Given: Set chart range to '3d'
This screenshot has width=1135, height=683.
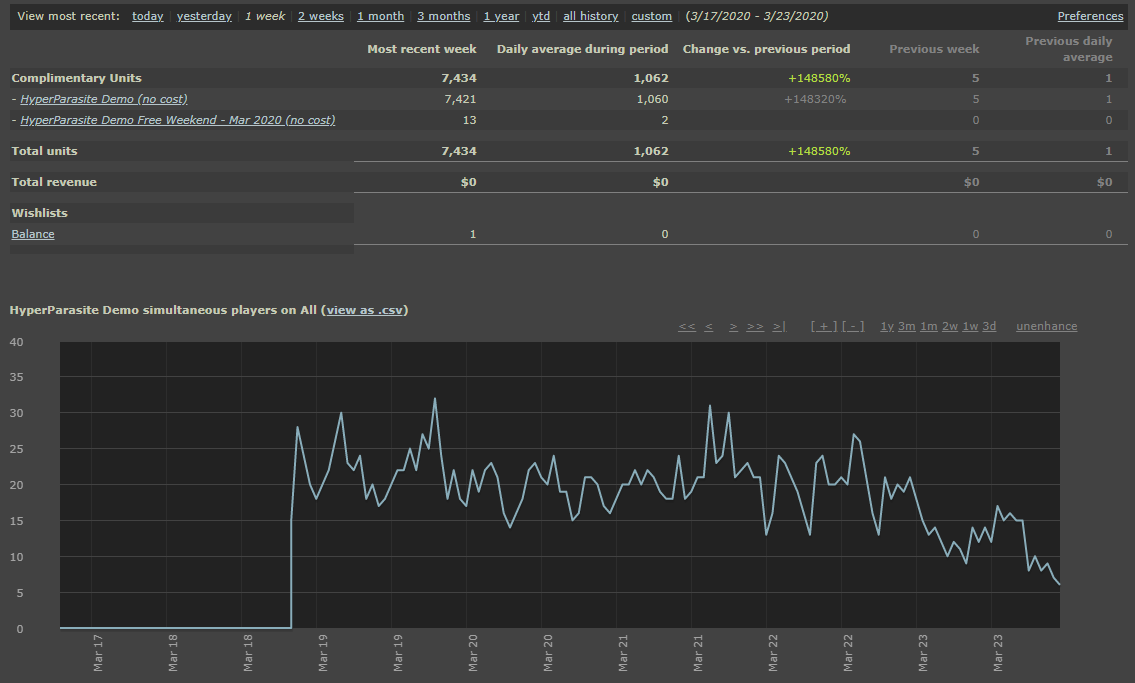Looking at the screenshot, I should (x=990, y=326).
